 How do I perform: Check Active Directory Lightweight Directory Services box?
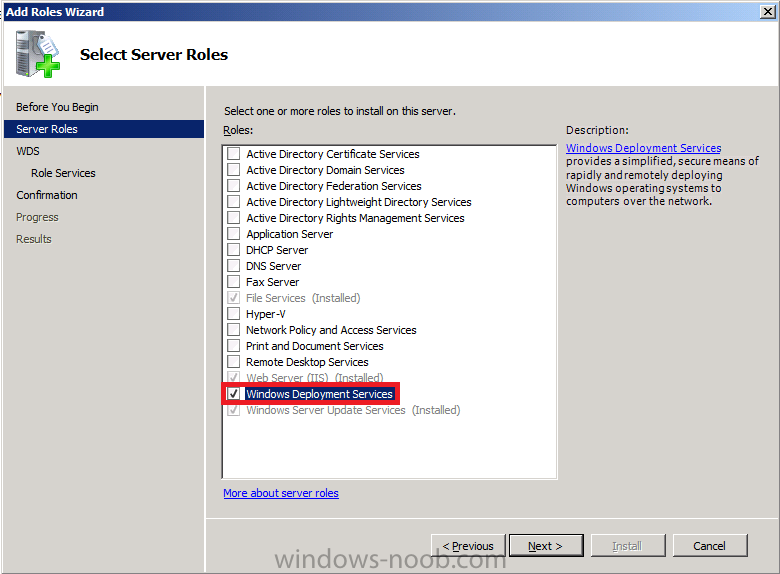tap(233, 201)
